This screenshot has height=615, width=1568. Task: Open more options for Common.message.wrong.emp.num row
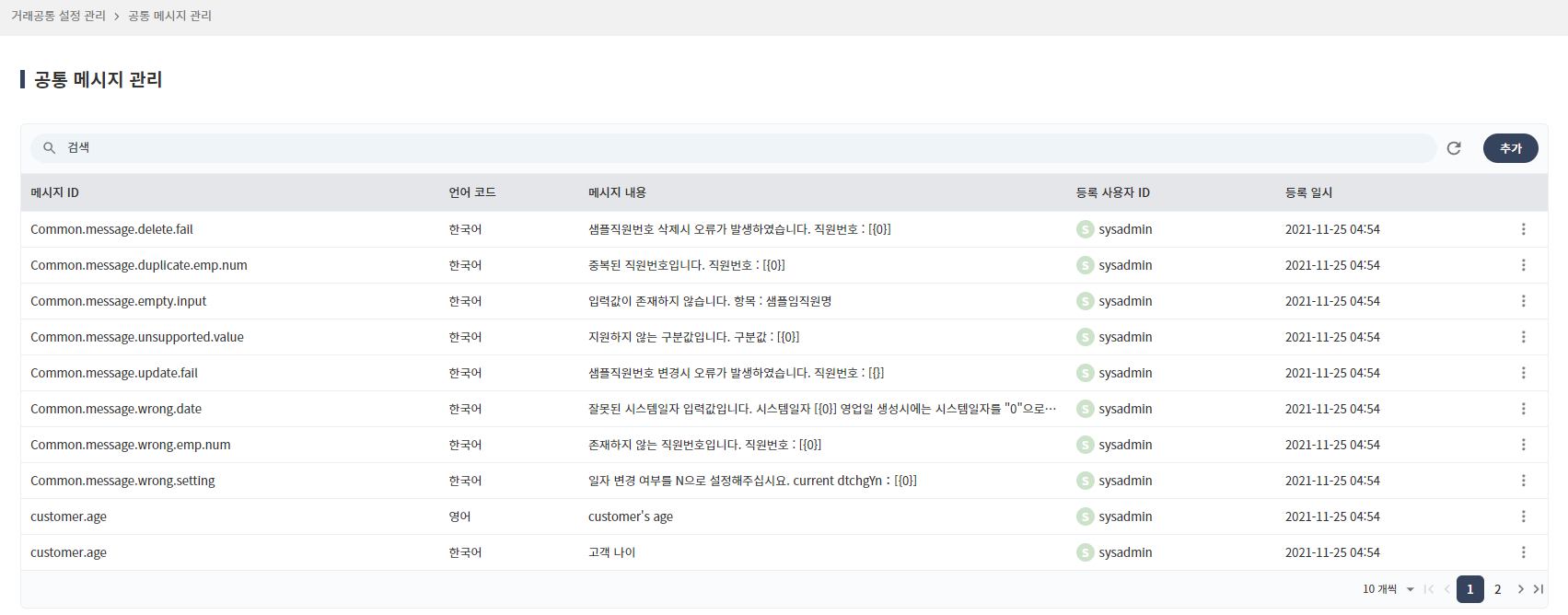point(1523,445)
